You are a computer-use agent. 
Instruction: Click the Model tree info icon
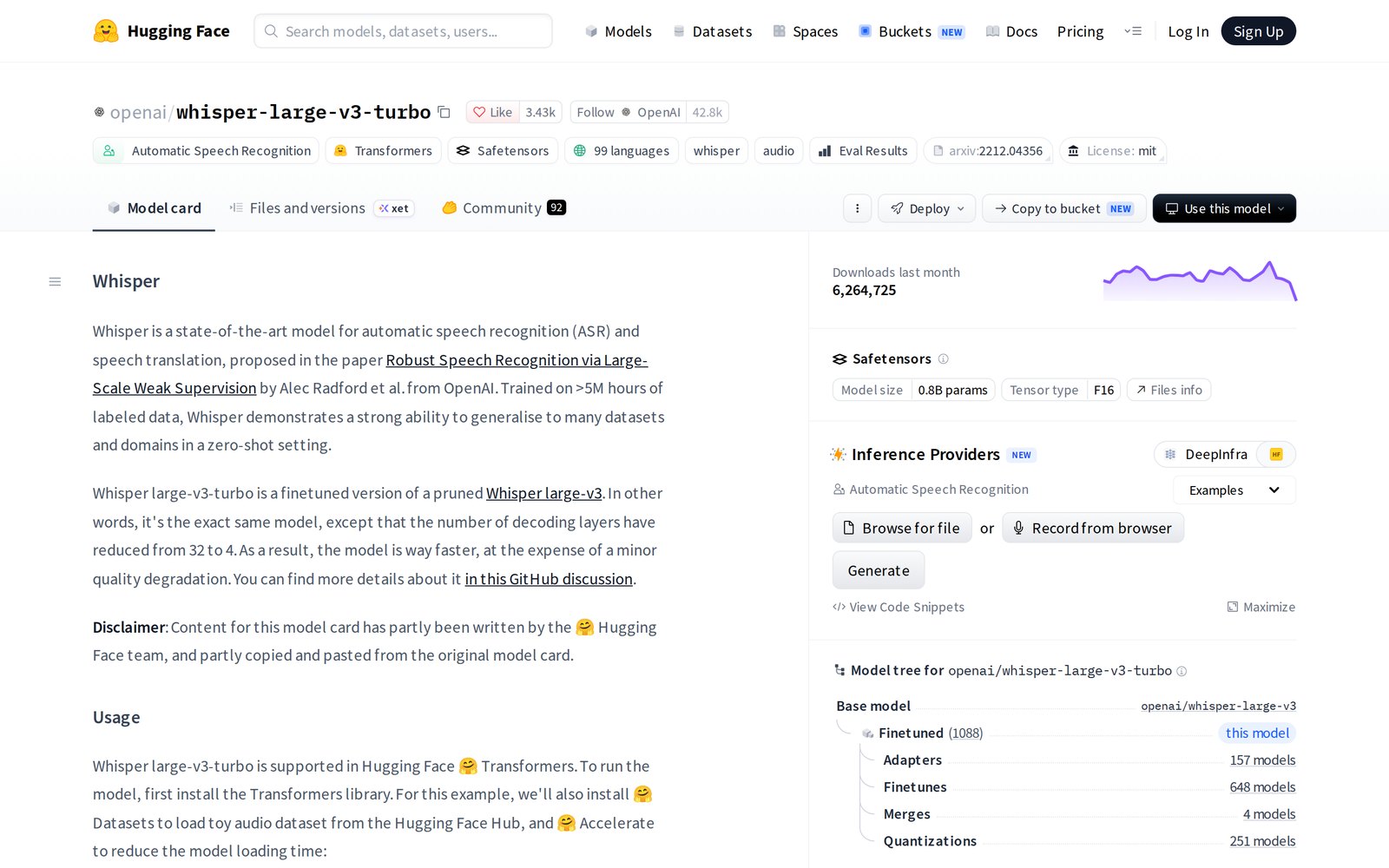pos(1182,671)
